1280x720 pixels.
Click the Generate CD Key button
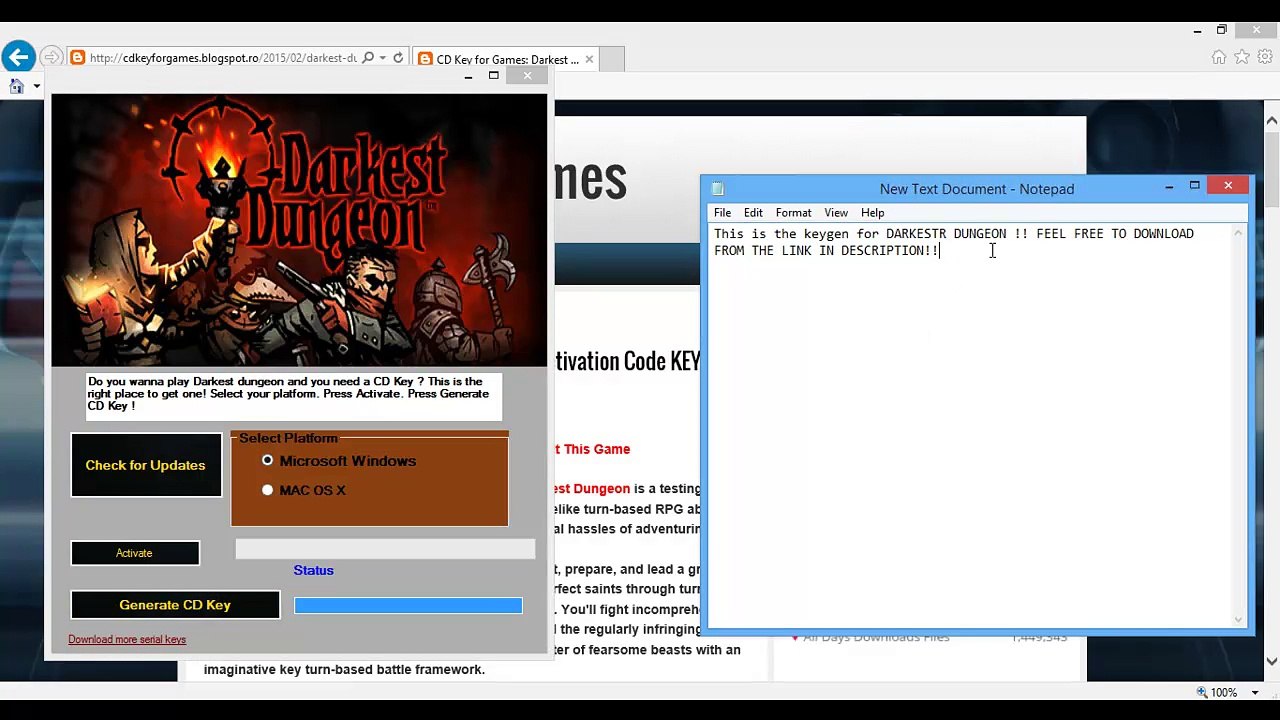(x=175, y=605)
